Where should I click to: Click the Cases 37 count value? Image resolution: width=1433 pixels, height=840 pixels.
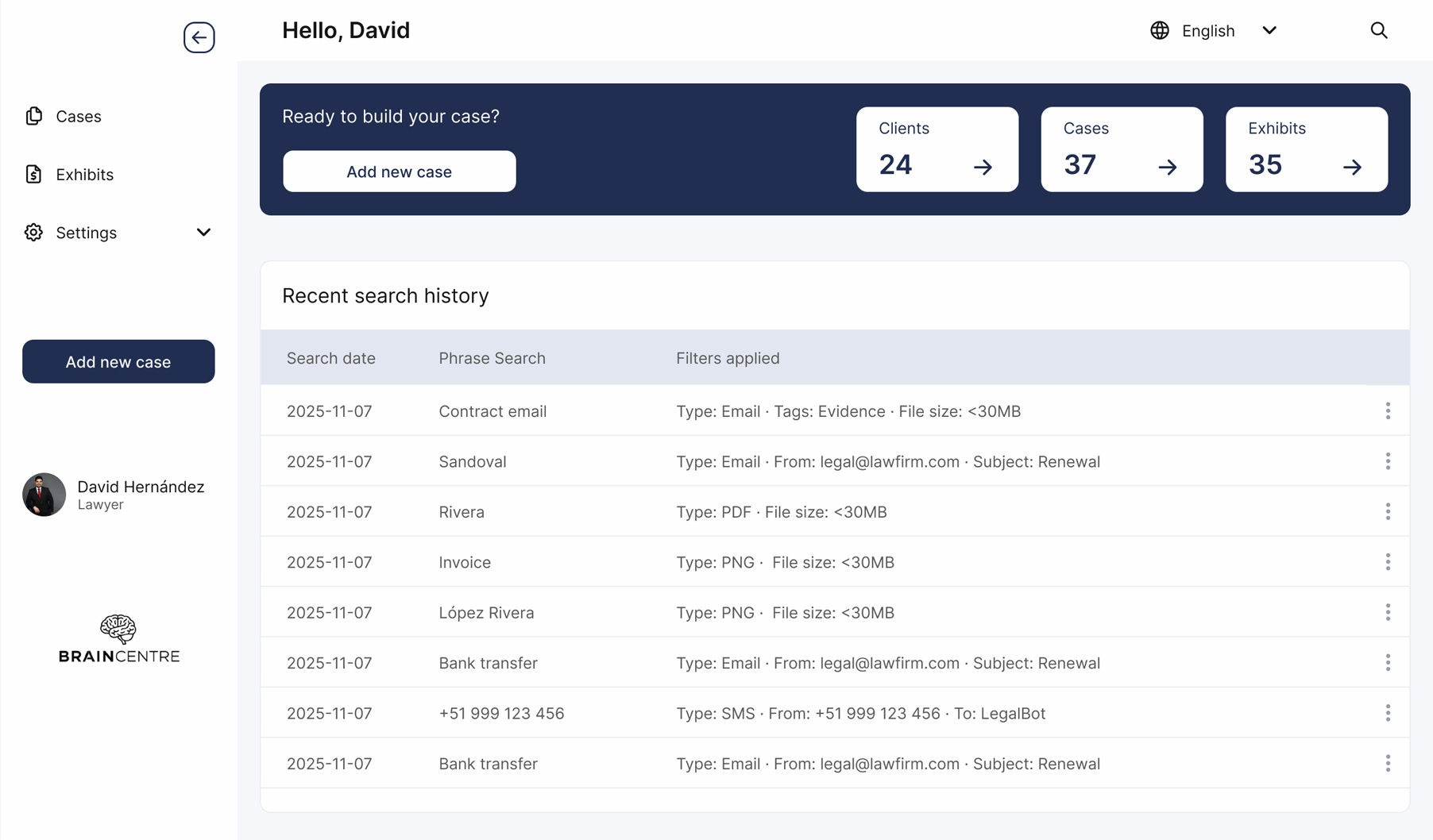pyautogui.click(x=1080, y=165)
